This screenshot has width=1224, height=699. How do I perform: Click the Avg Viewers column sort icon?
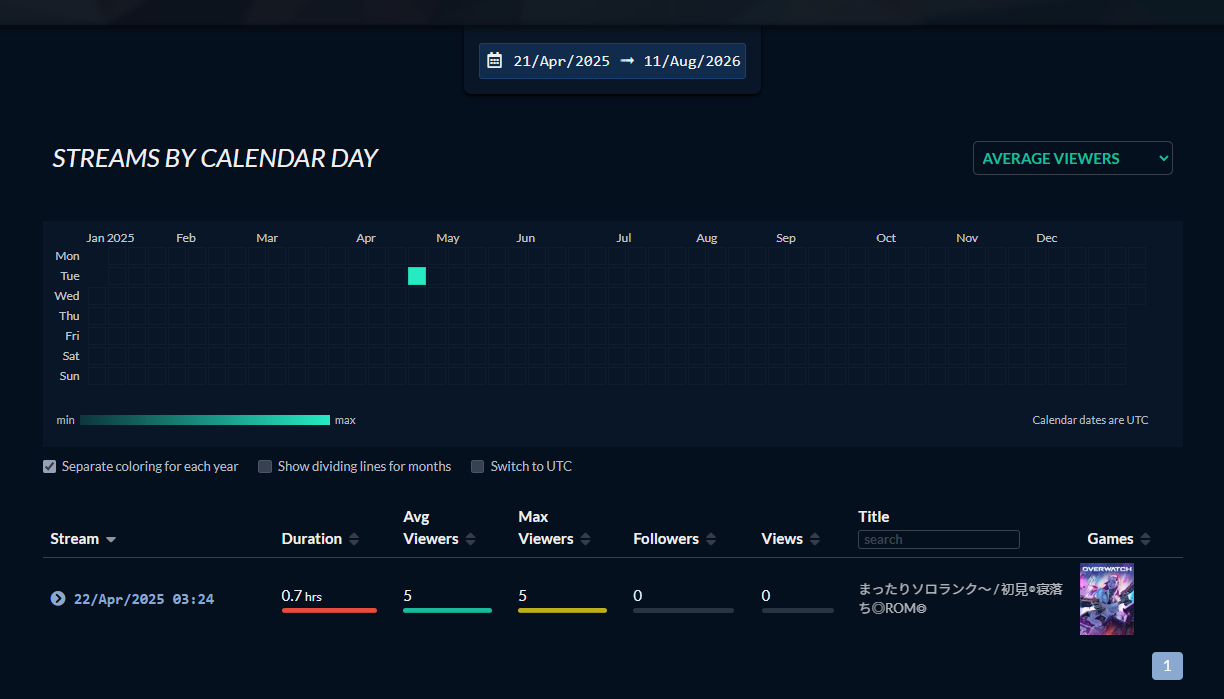(x=470, y=539)
